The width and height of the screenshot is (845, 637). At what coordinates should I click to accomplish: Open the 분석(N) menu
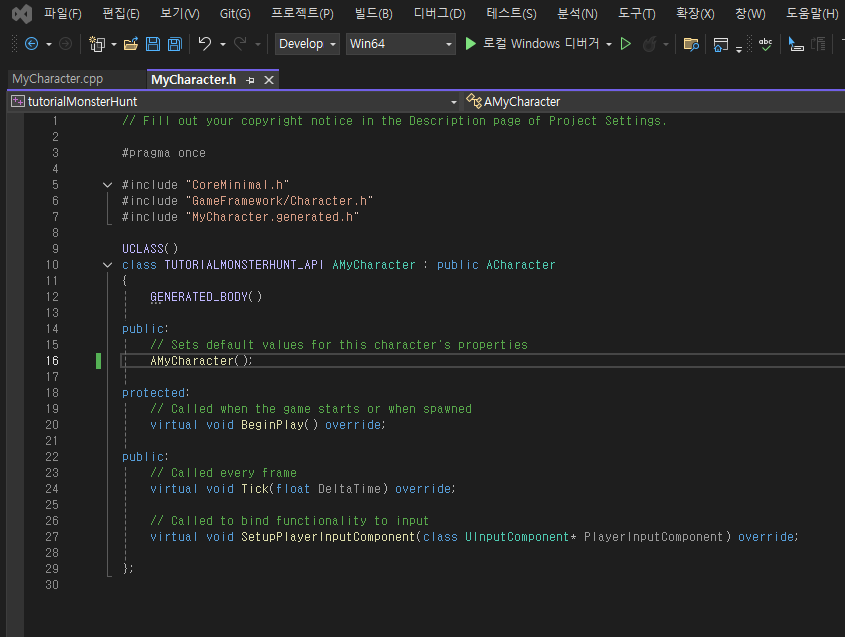[577, 13]
